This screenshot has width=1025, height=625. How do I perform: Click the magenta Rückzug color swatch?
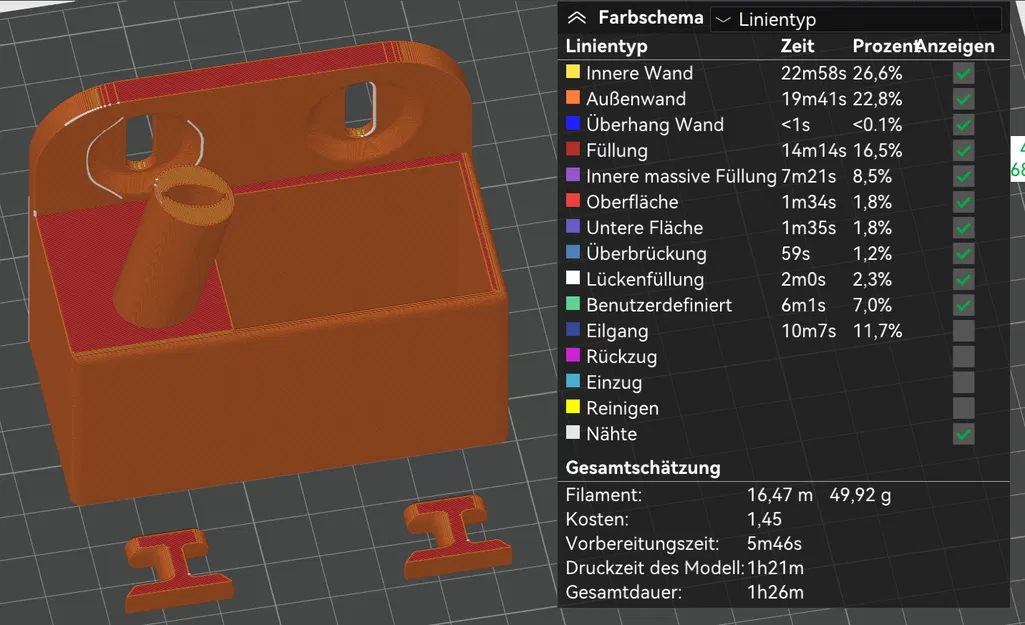[573, 355]
